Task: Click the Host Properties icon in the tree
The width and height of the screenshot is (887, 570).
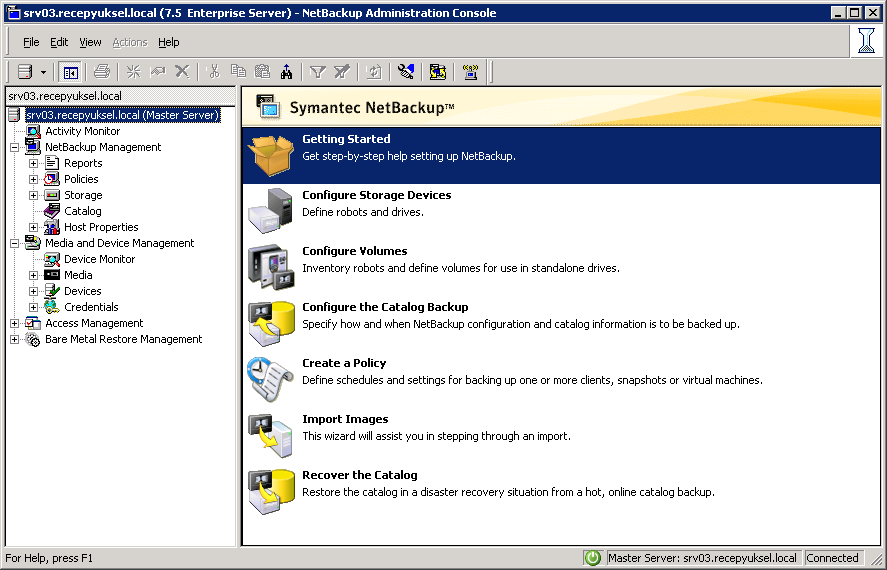Action: click(x=52, y=227)
